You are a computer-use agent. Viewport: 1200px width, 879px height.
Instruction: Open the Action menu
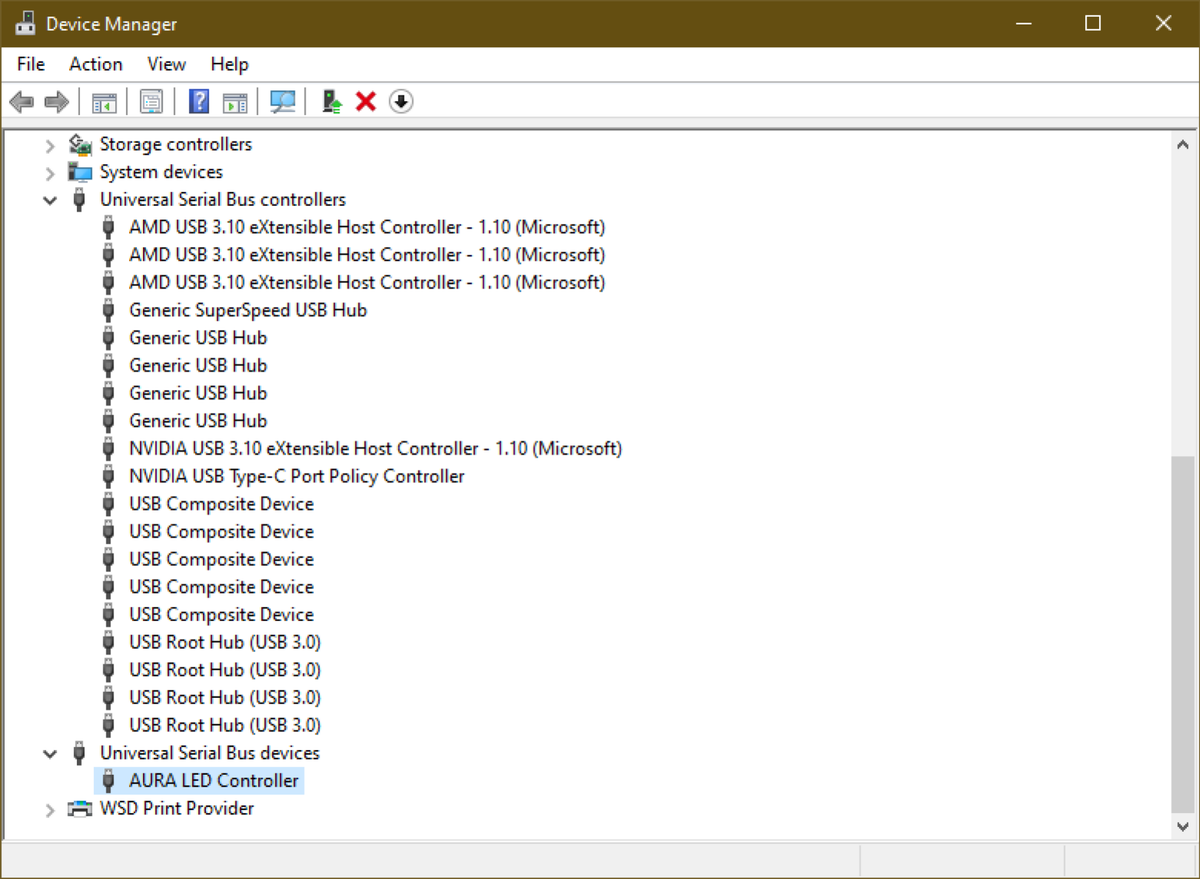click(96, 64)
